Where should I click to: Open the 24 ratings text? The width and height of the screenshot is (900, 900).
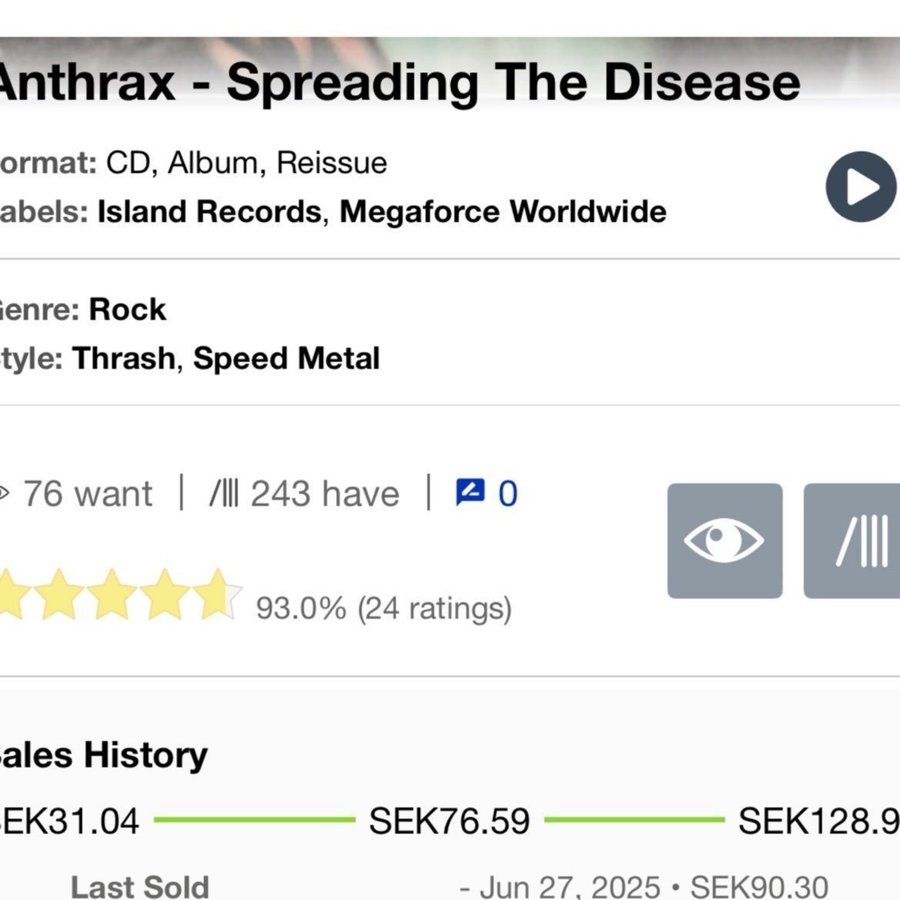click(x=435, y=608)
